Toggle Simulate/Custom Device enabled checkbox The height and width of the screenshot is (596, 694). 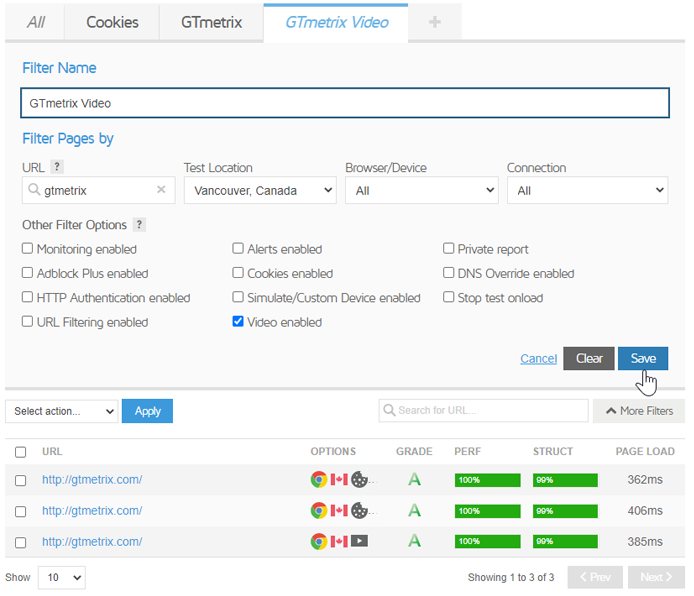[238, 296]
